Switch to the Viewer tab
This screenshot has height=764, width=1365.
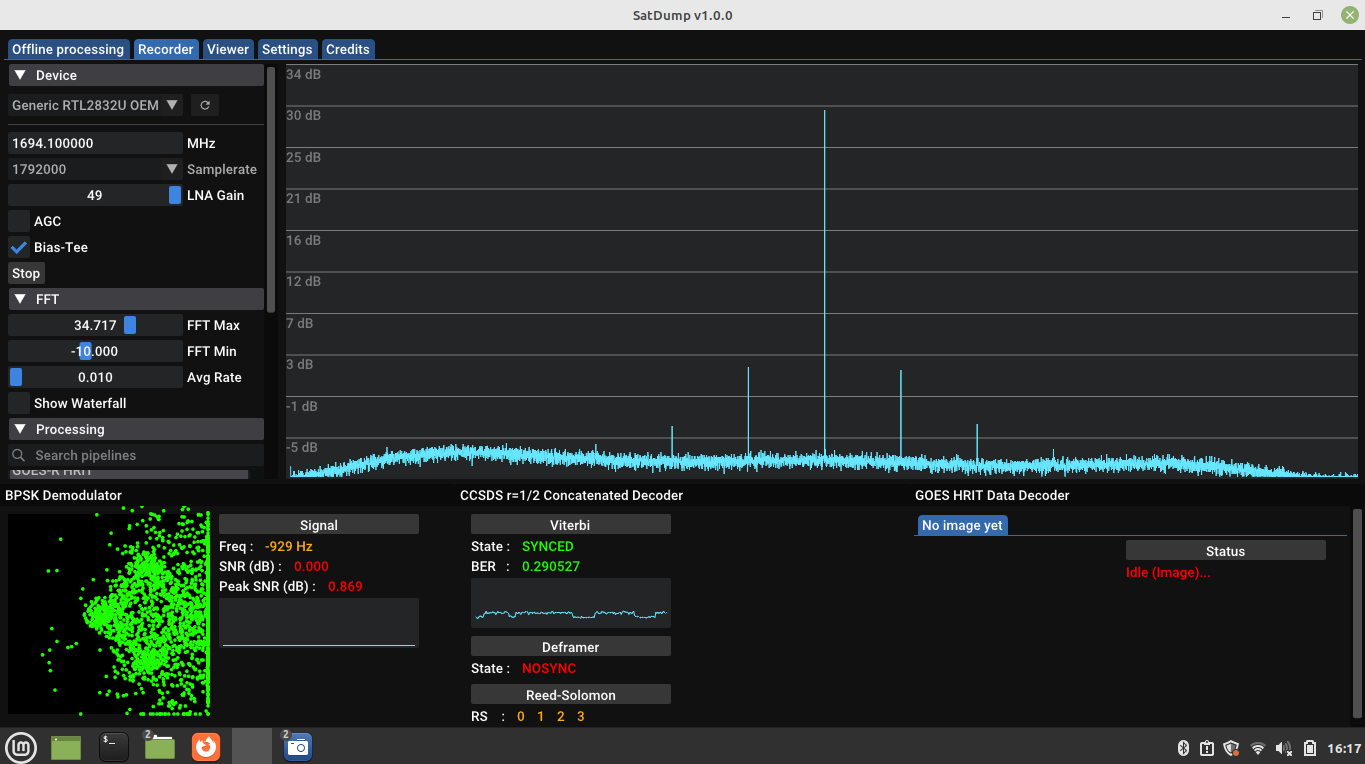227,48
